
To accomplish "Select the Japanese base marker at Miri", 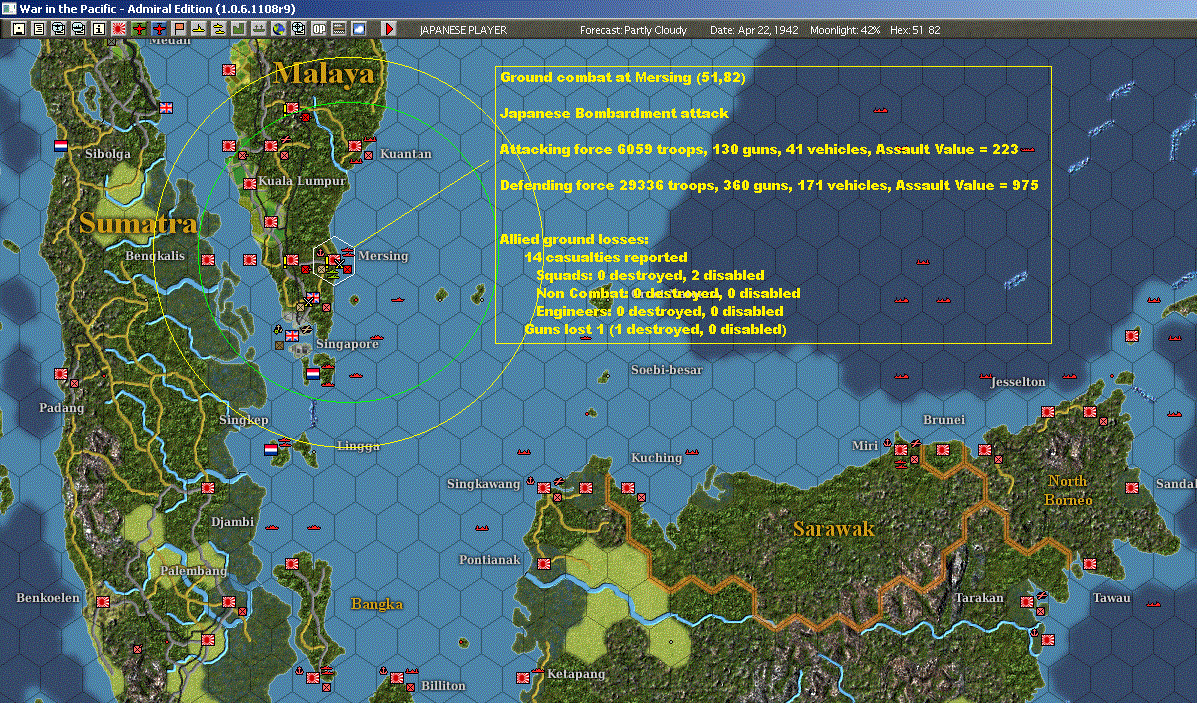I will (901, 450).
